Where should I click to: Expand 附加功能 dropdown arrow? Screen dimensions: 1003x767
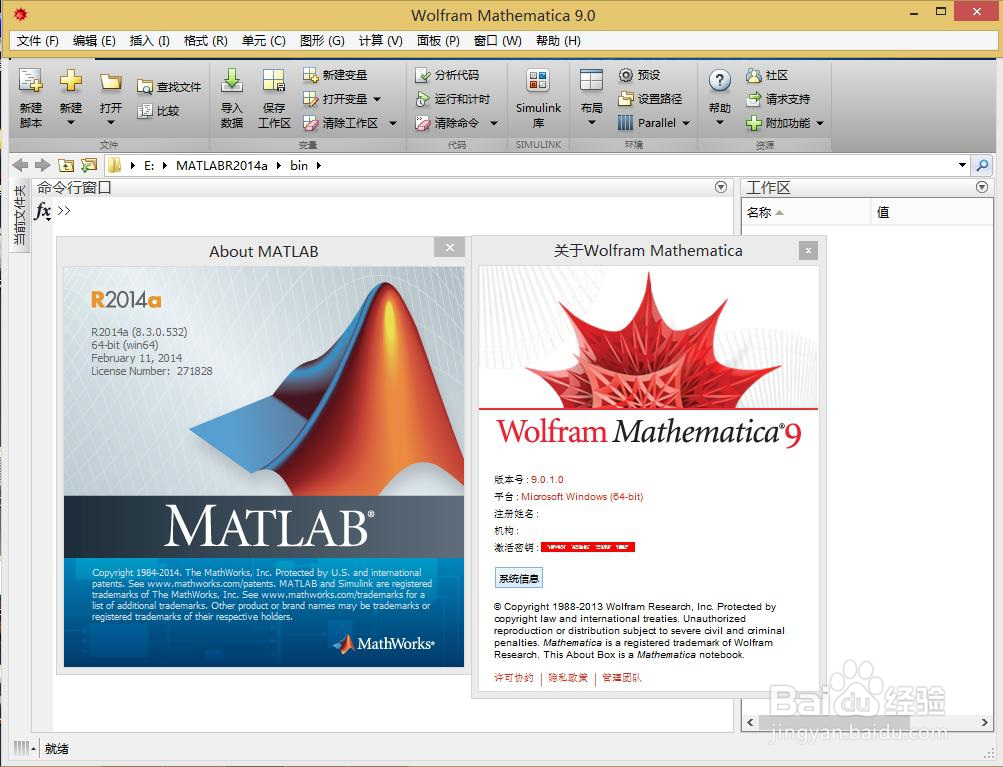pos(819,123)
